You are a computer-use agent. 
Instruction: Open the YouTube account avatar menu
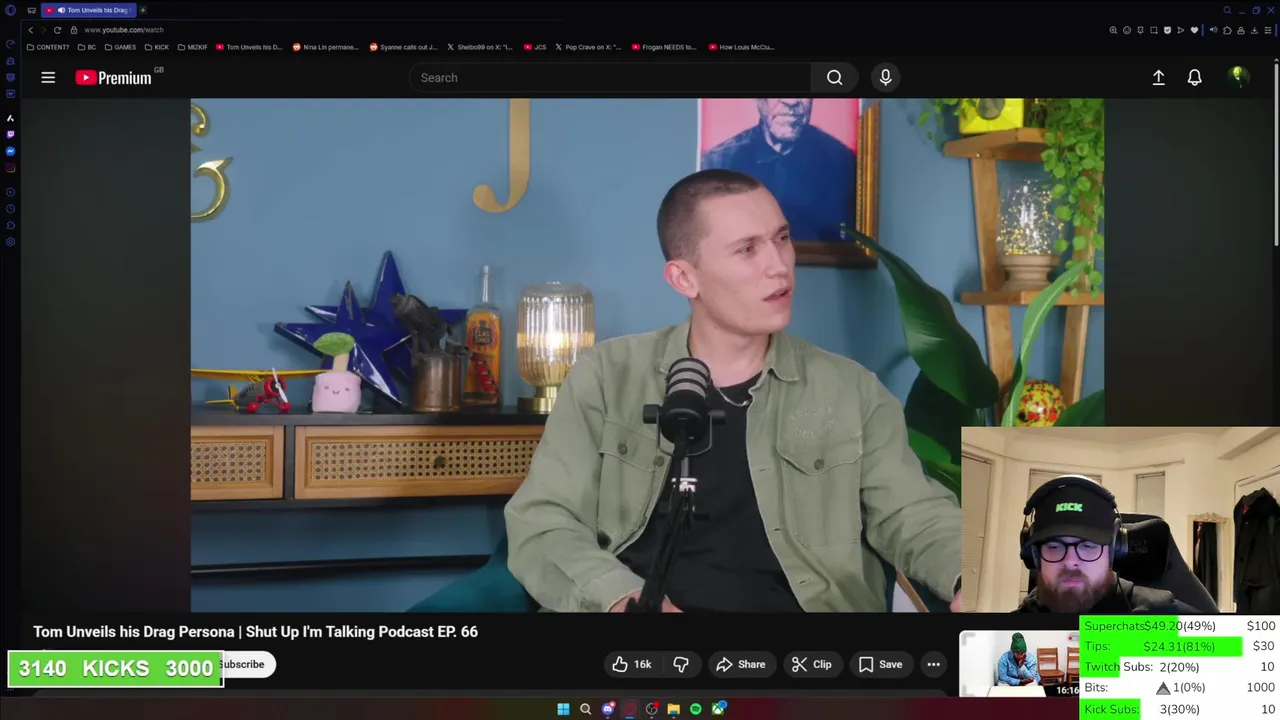[1238, 77]
